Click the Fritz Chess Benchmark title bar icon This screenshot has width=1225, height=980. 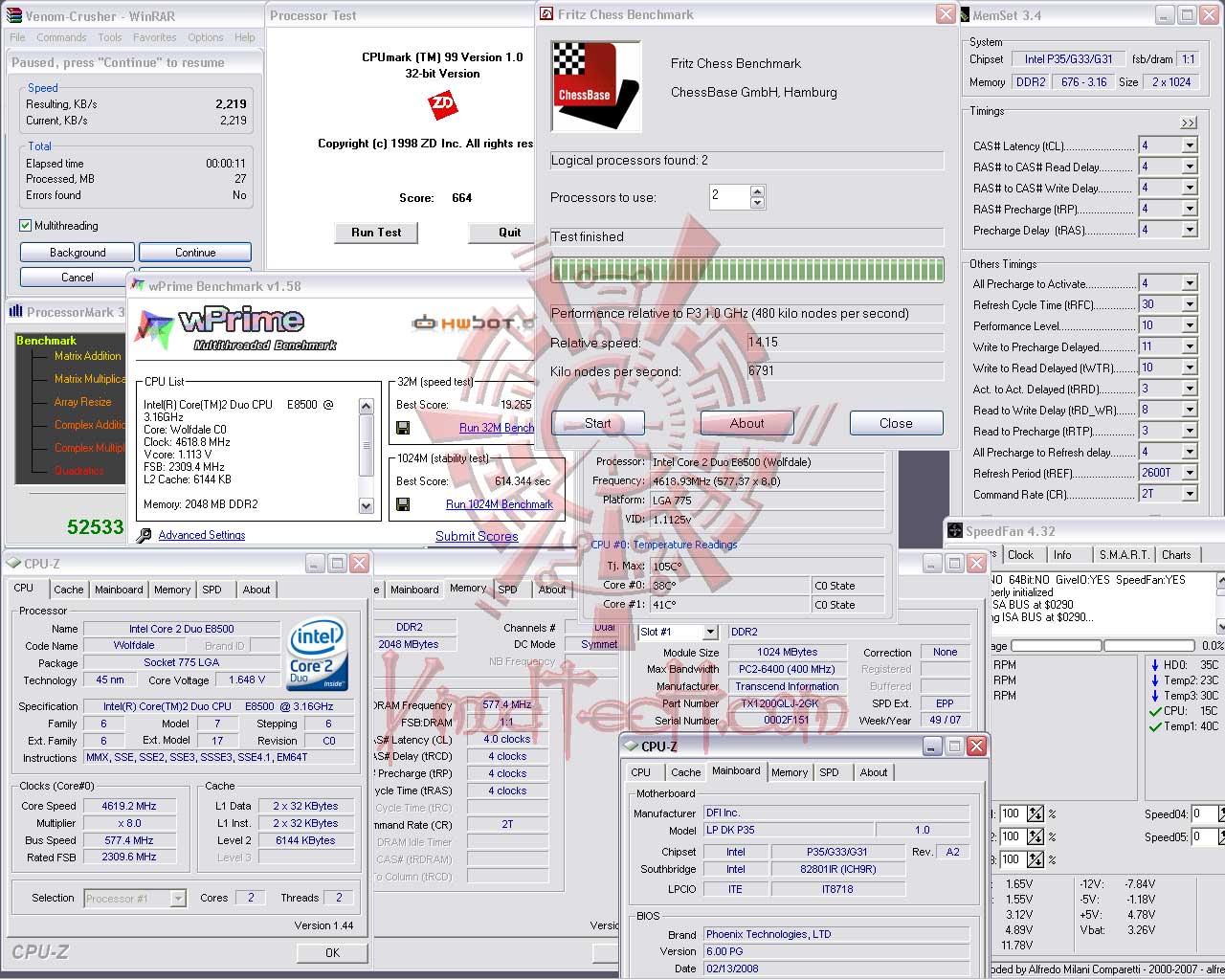coord(546,14)
